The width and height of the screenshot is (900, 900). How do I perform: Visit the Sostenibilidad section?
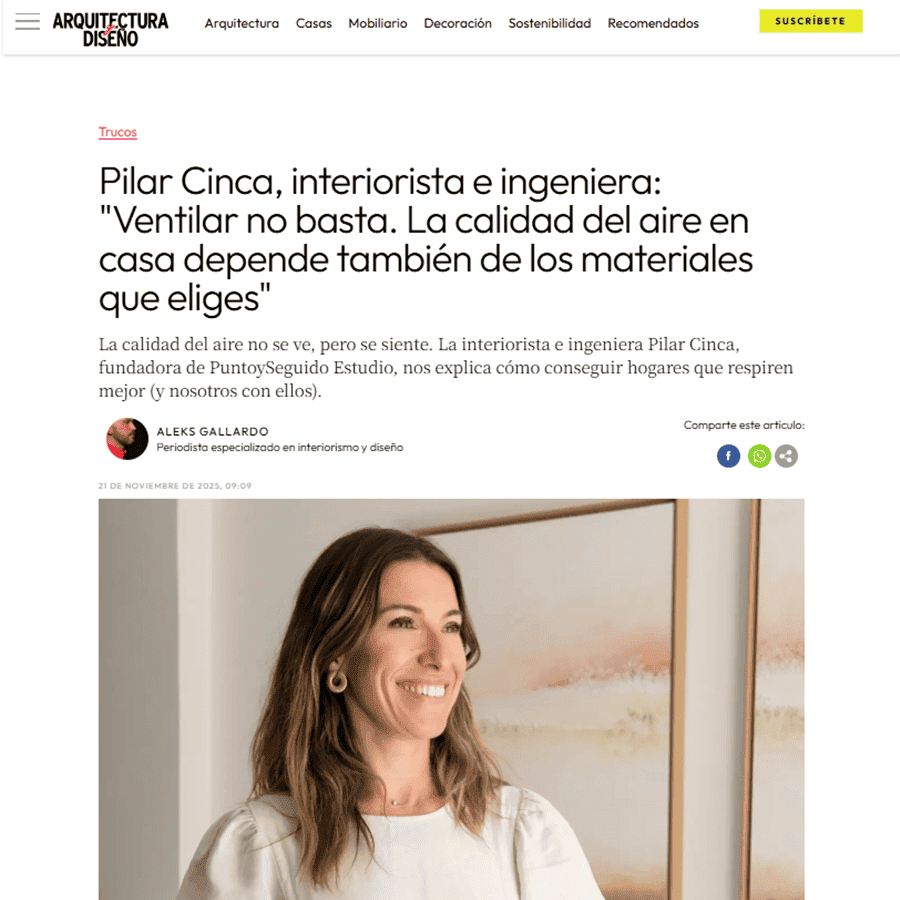click(x=549, y=24)
